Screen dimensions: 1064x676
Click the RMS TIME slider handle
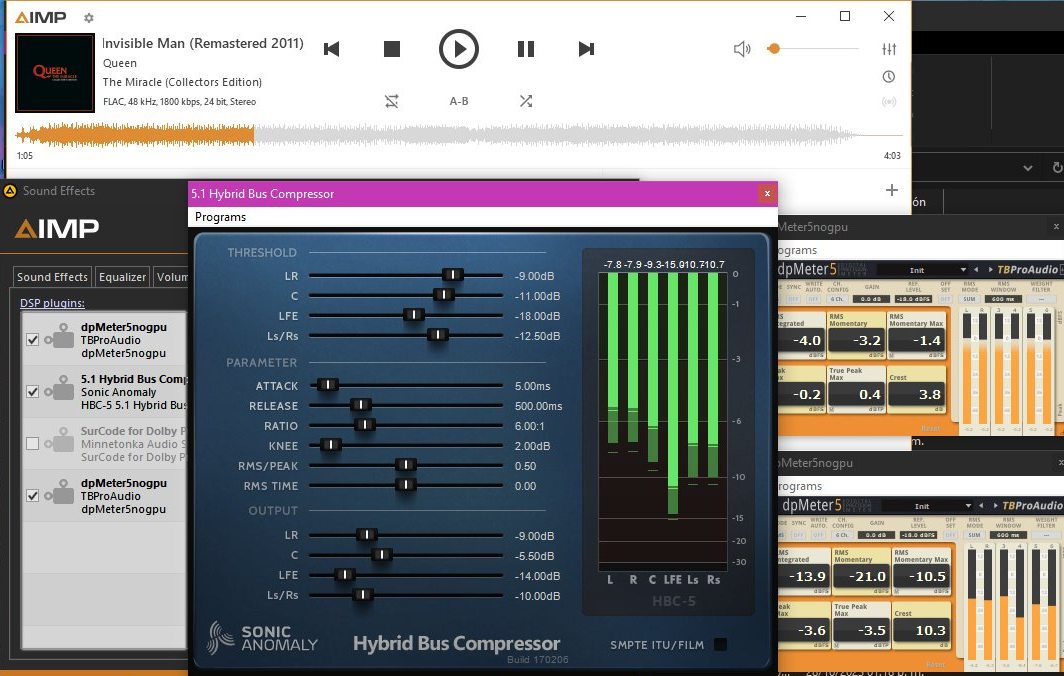tap(405, 485)
